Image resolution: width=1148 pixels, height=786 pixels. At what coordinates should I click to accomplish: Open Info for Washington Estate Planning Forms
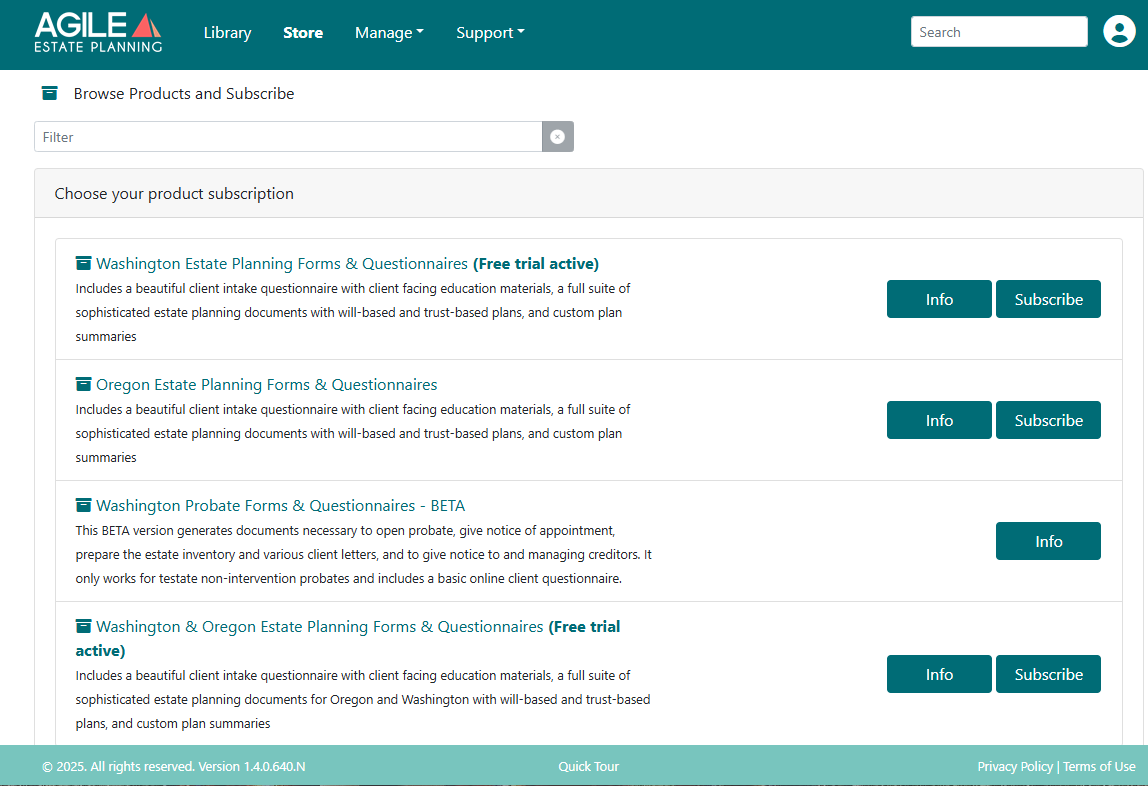(x=939, y=299)
